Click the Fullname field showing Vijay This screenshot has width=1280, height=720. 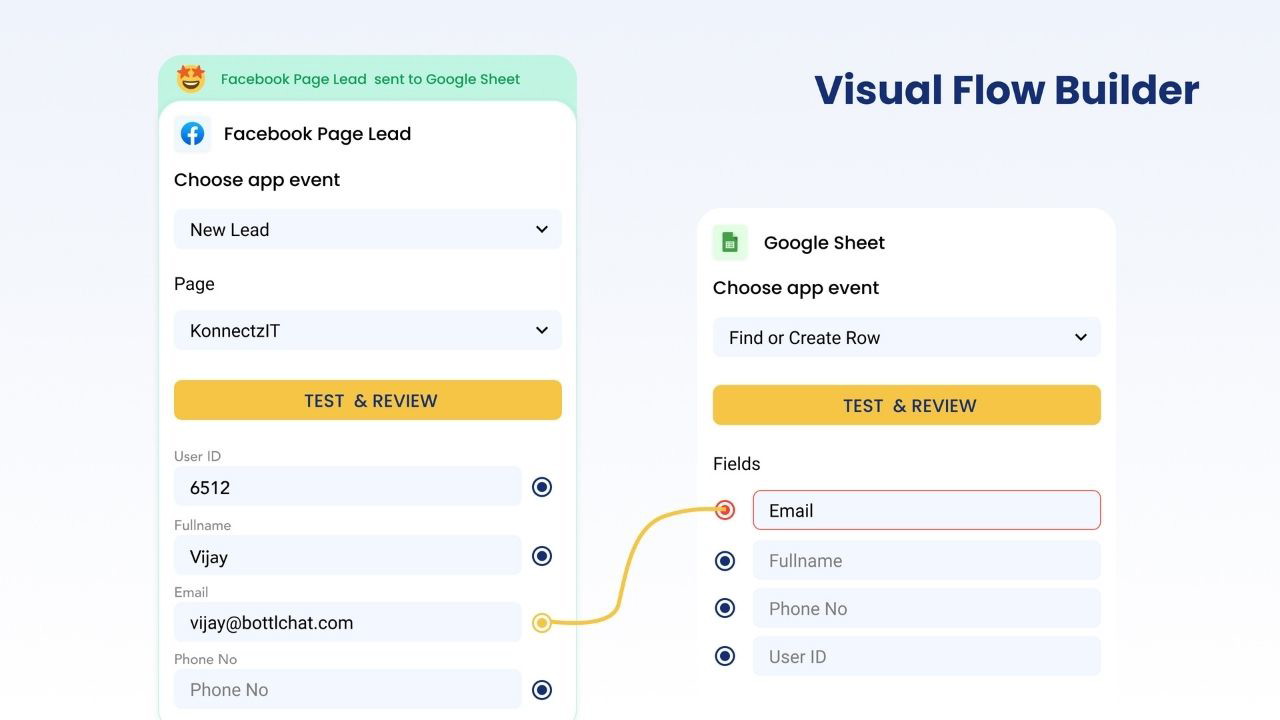pyautogui.click(x=348, y=555)
